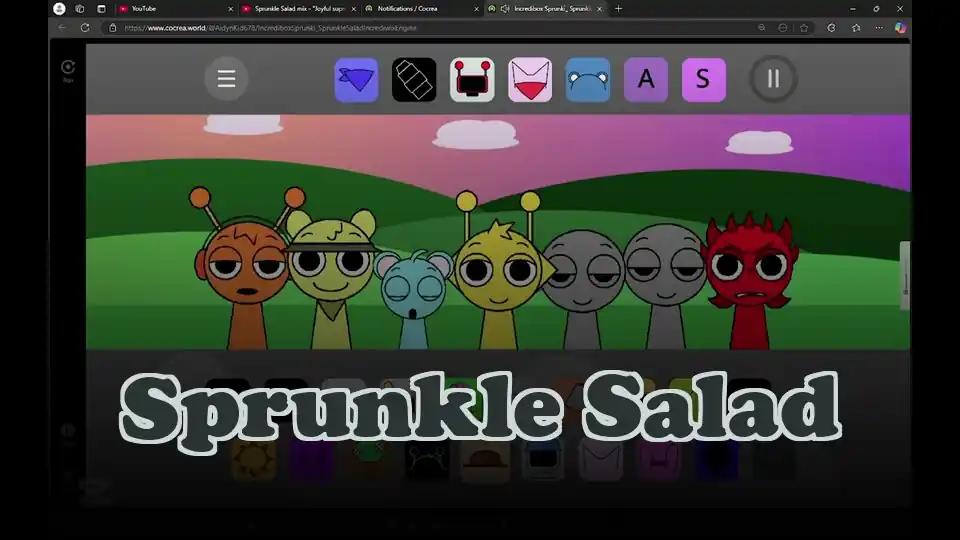
Task: Click the replay icon in left sidebar
Action: click(x=68, y=67)
